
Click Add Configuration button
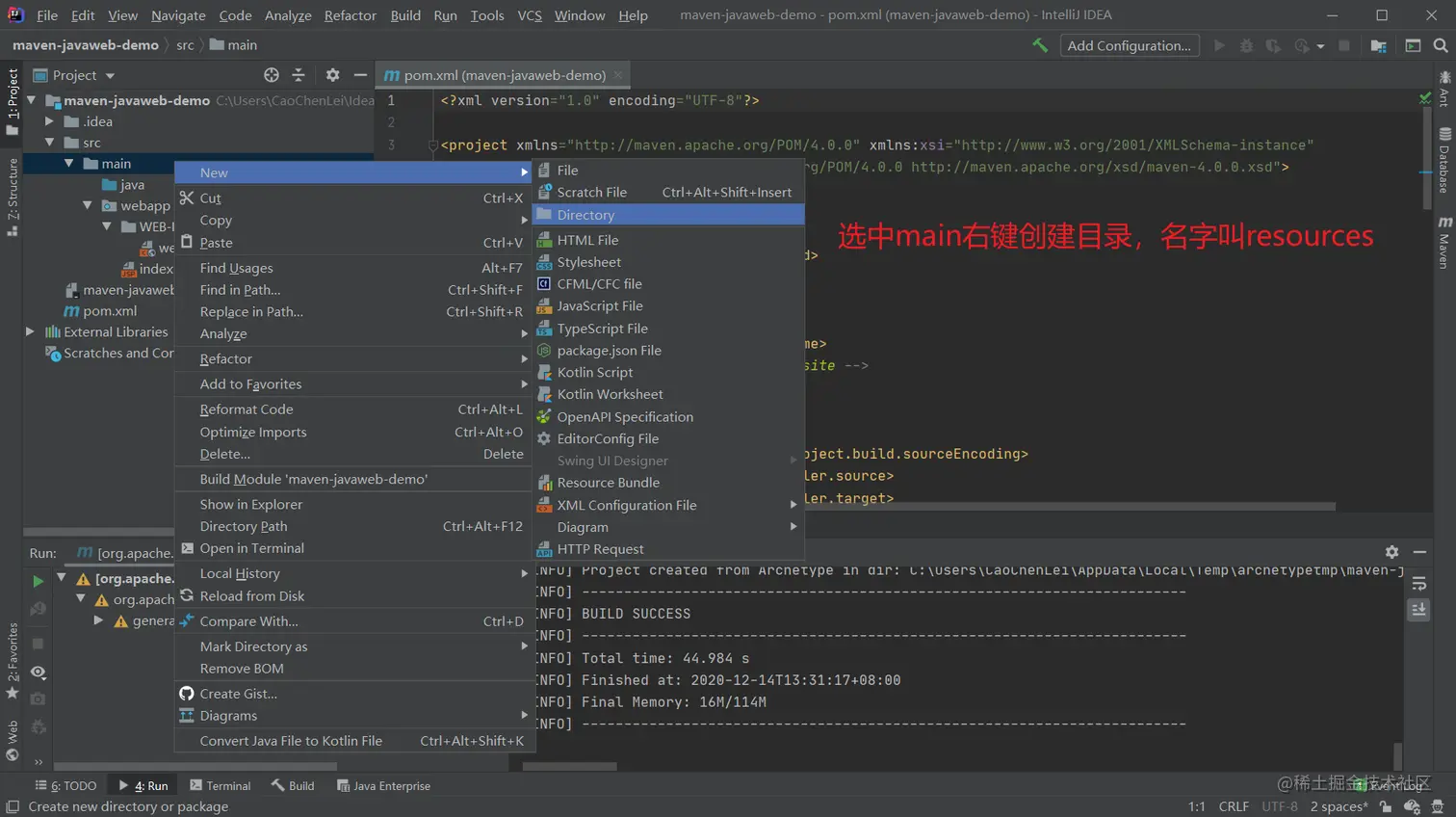1130,45
